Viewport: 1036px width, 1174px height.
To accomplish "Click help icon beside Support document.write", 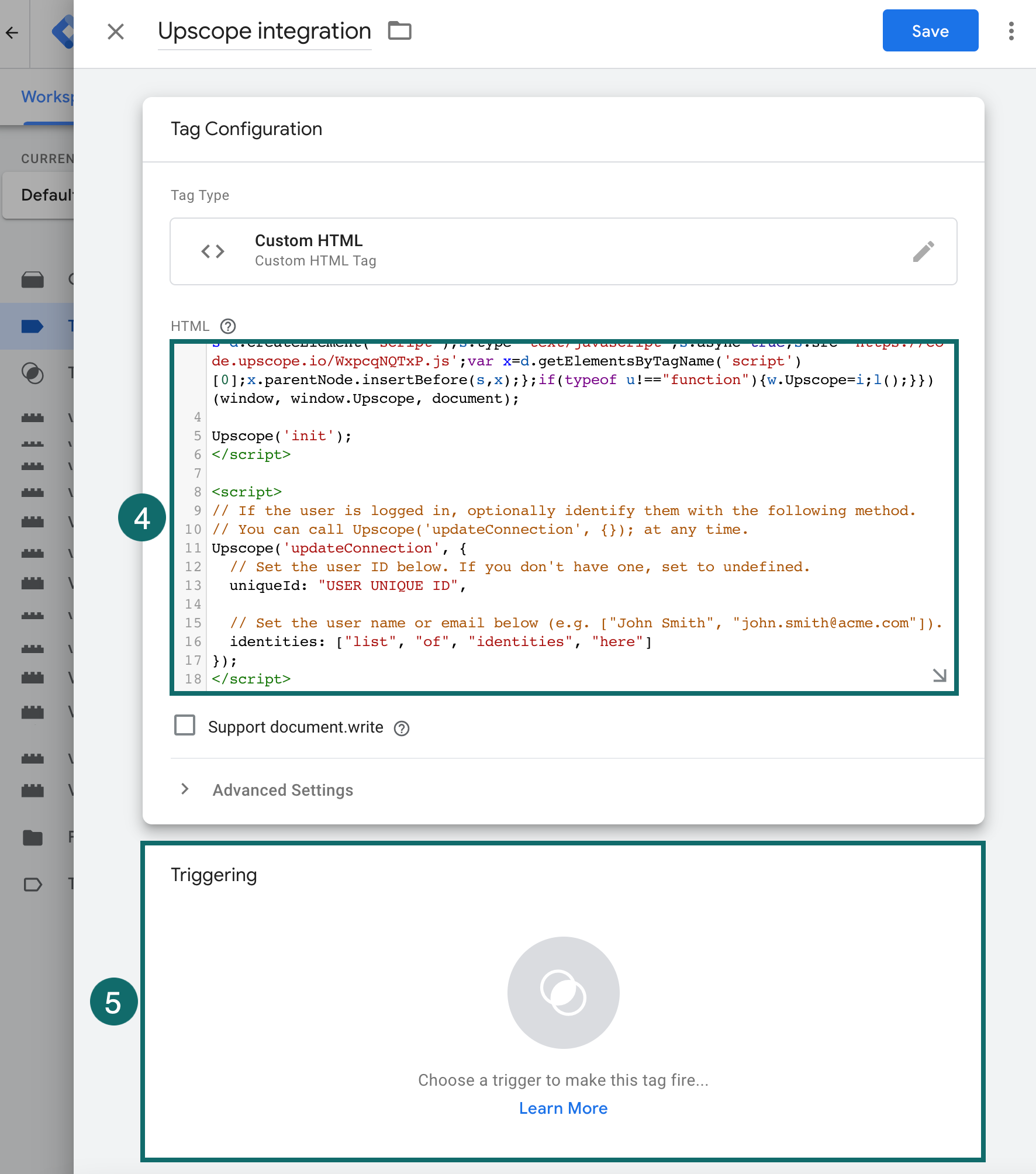I will coord(402,728).
